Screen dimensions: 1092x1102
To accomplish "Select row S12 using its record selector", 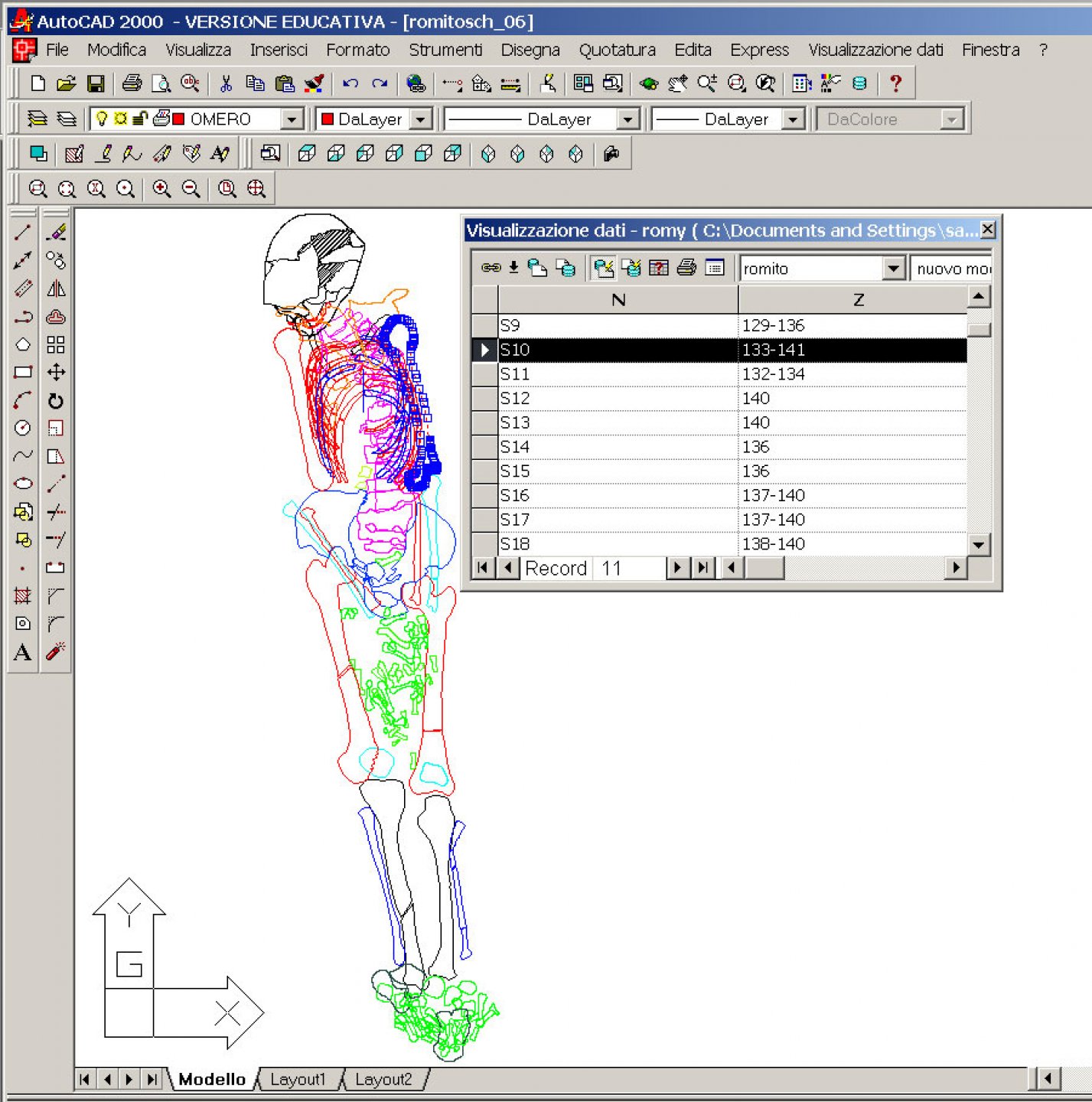I will [x=484, y=398].
